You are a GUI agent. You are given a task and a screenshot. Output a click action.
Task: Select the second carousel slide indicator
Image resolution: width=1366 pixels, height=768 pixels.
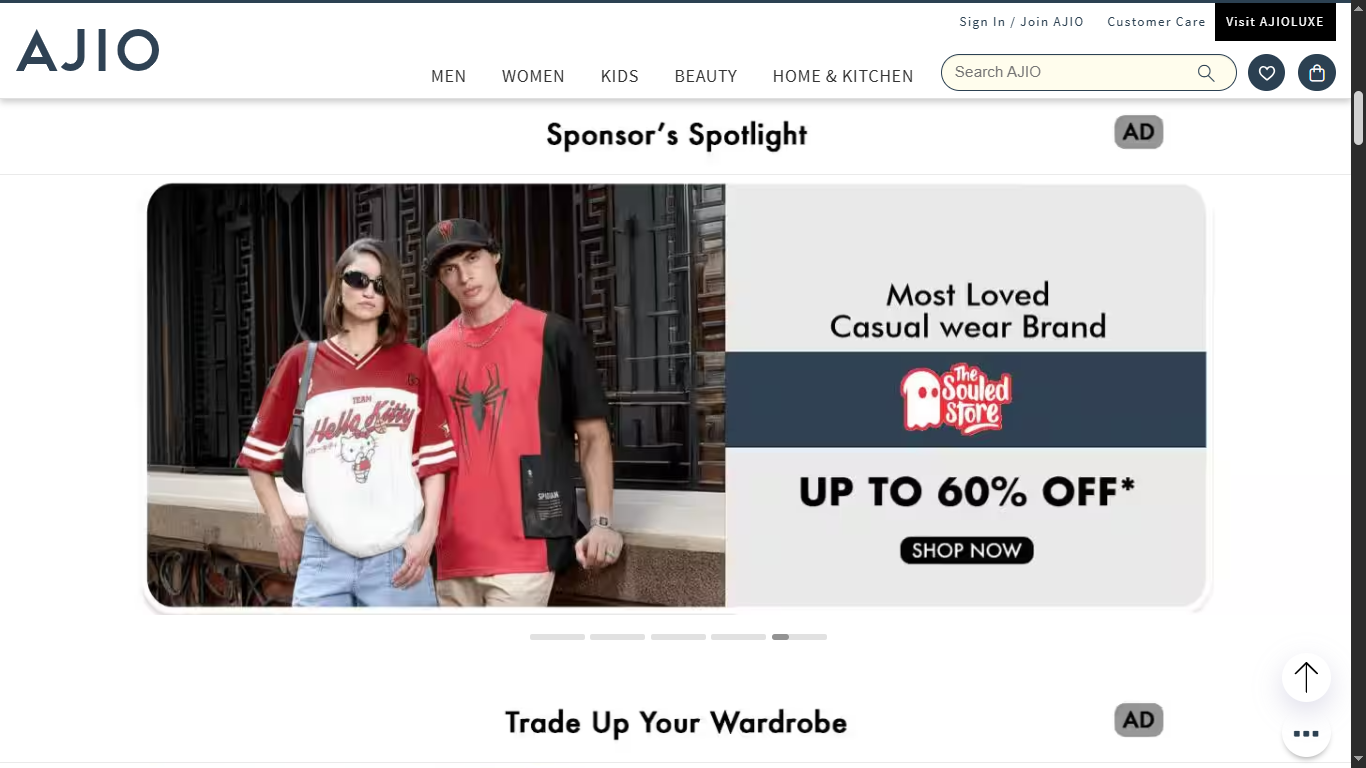pyautogui.click(x=617, y=637)
